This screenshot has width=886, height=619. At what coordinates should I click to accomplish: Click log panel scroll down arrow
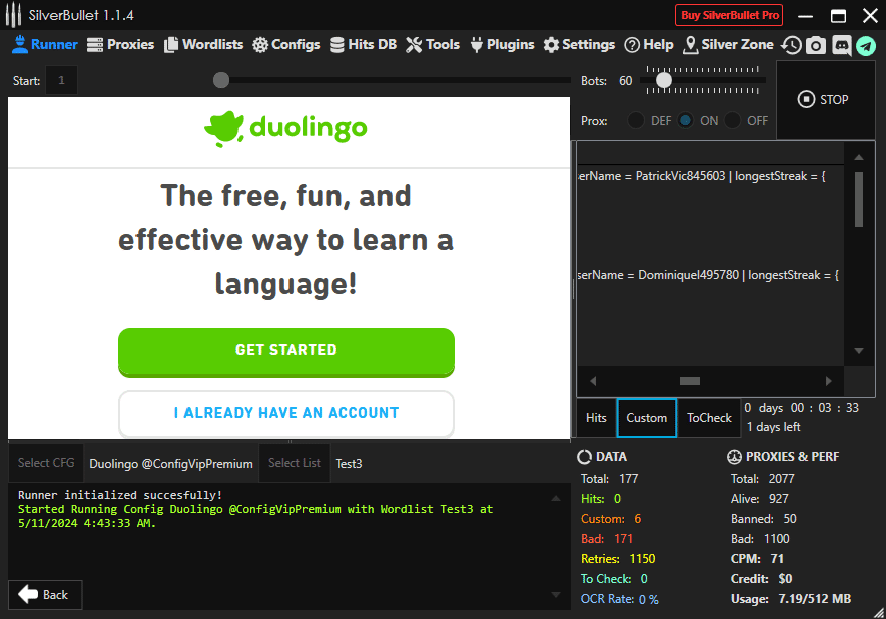point(556,595)
